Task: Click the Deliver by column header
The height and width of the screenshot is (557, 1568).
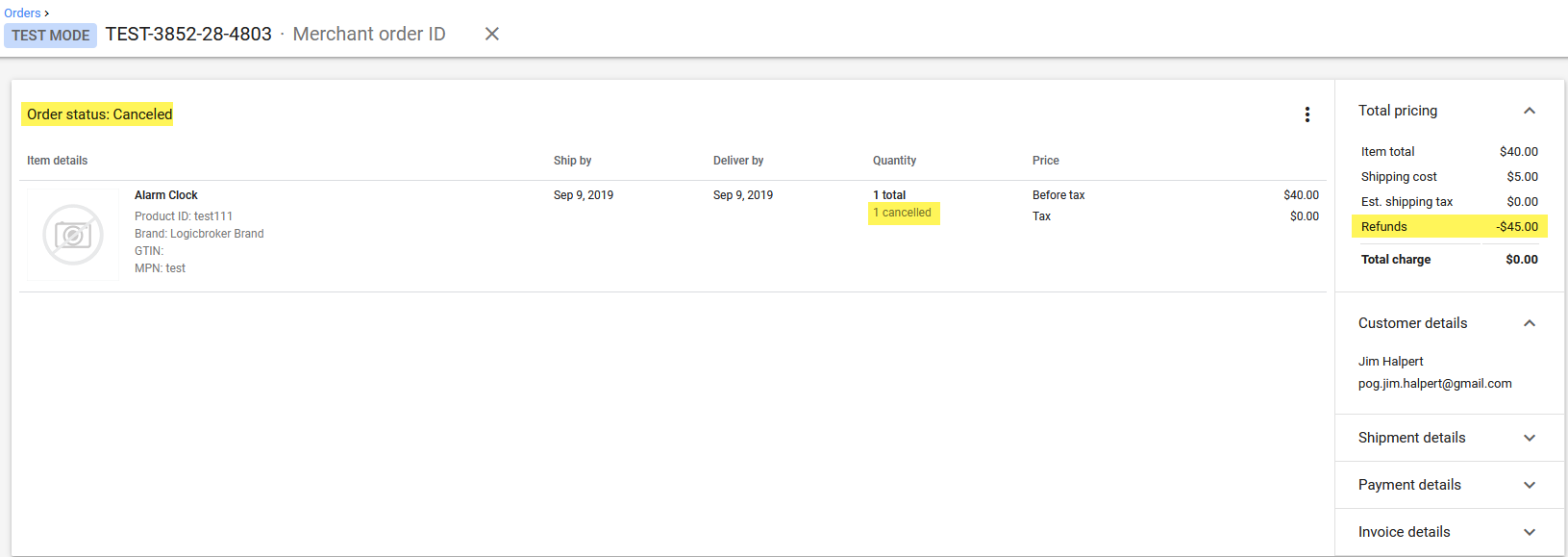Action: coord(737,161)
